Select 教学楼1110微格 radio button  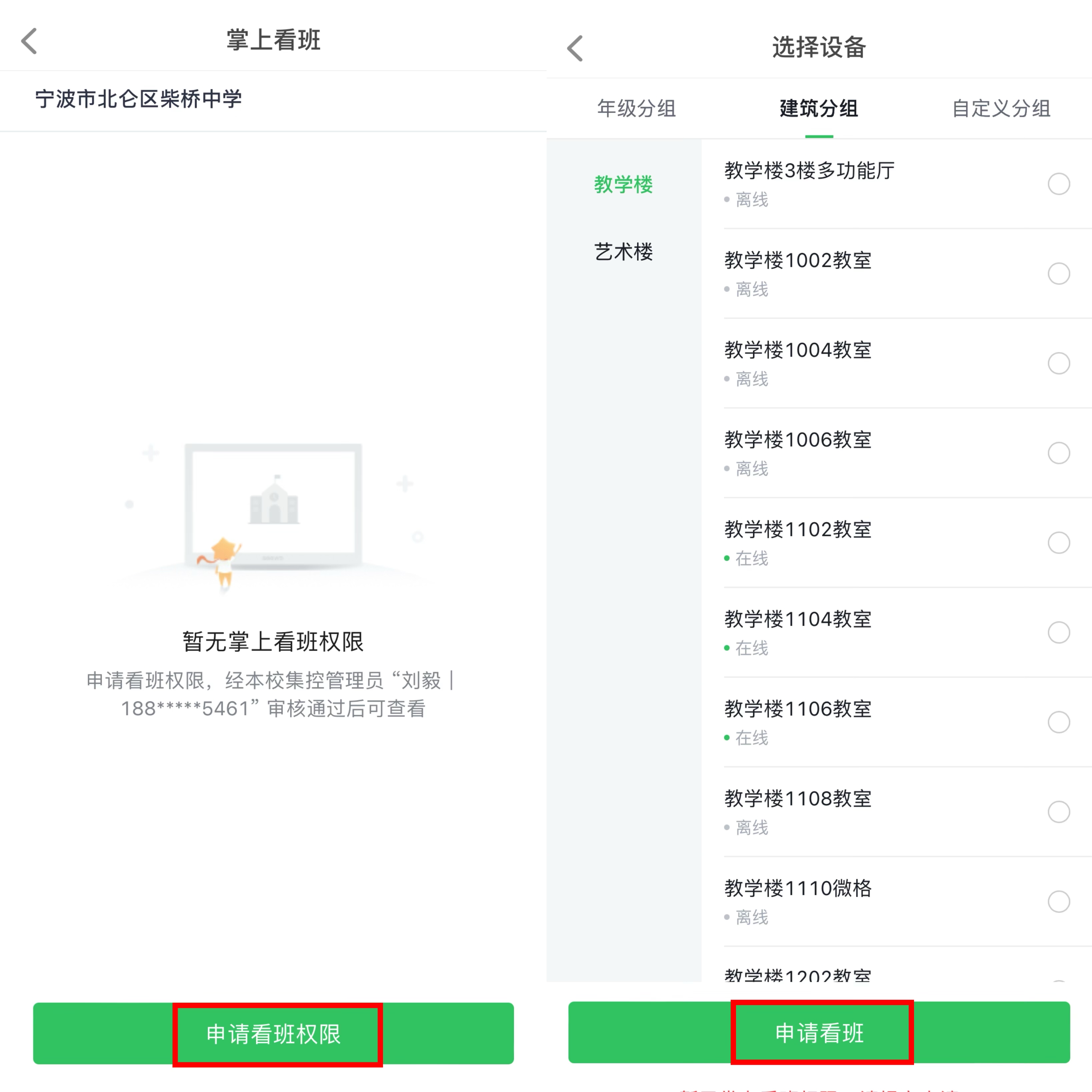point(1059,901)
